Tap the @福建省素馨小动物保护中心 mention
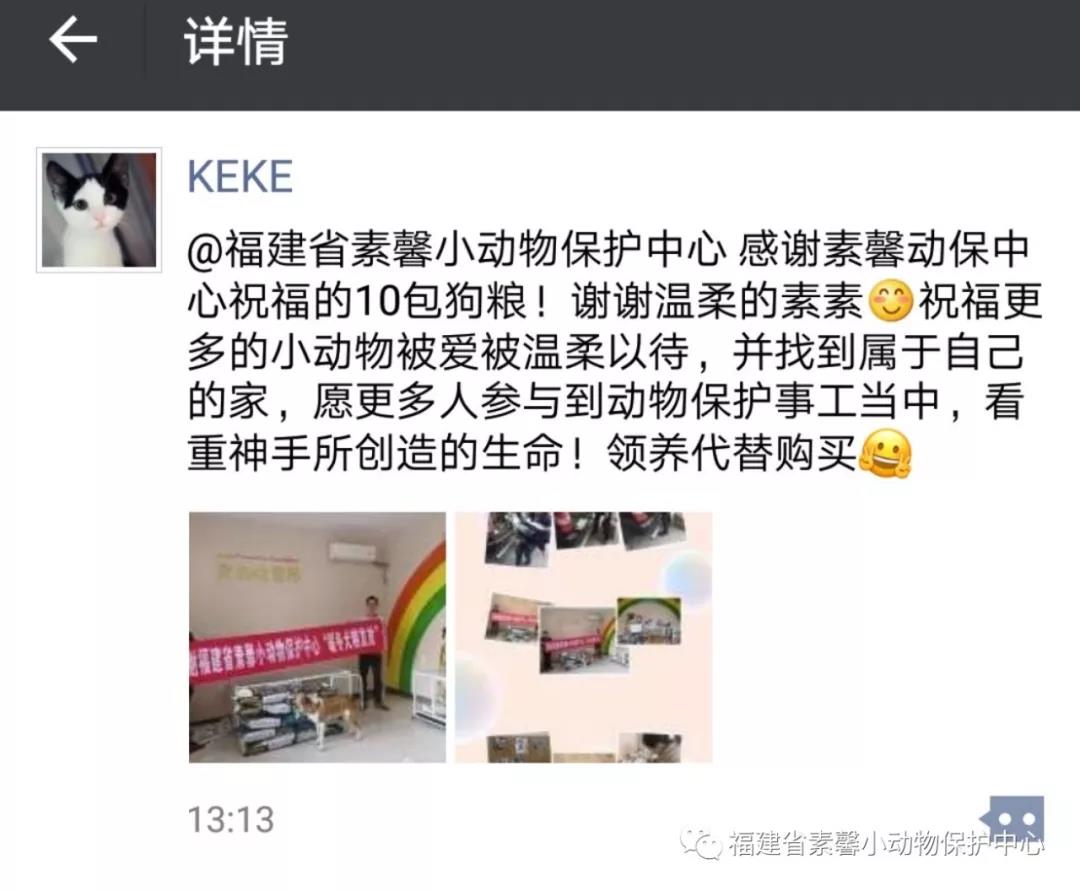Screen dimensions: 1080x891 click(457, 250)
